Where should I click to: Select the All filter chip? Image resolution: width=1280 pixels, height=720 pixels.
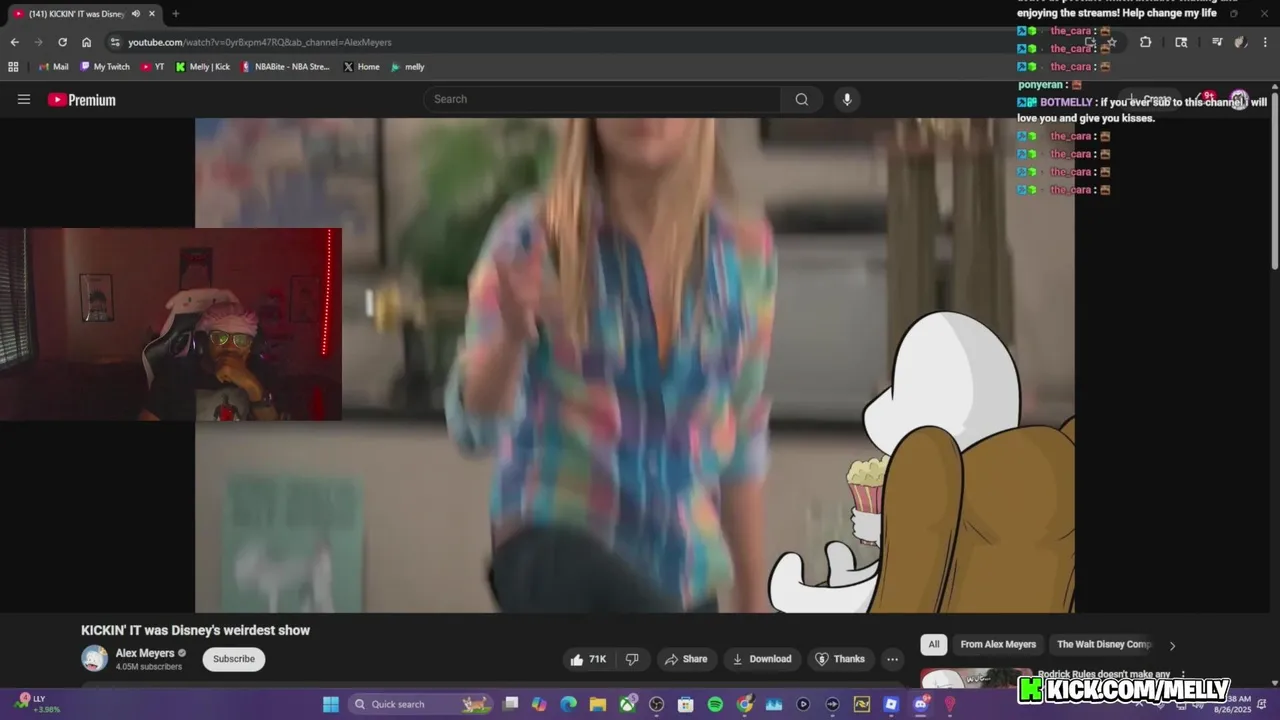pyautogui.click(x=934, y=644)
